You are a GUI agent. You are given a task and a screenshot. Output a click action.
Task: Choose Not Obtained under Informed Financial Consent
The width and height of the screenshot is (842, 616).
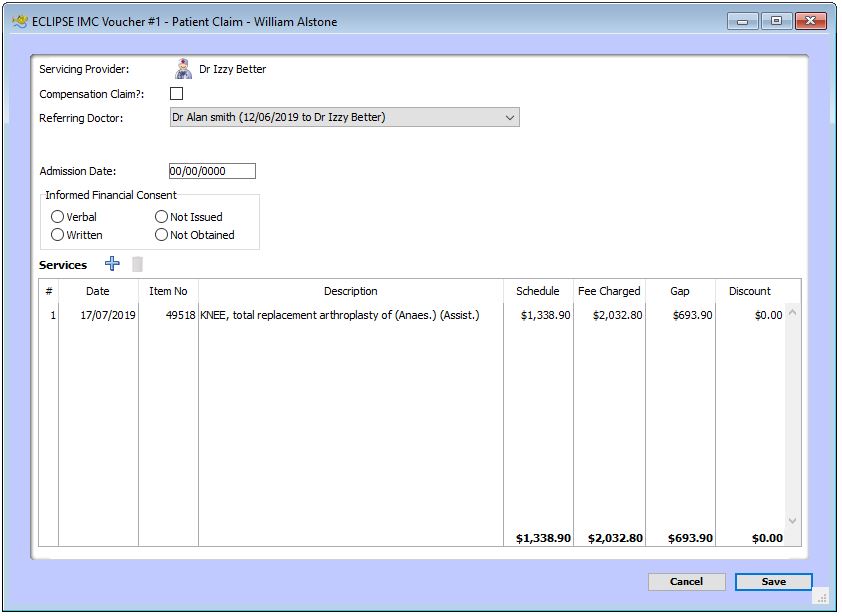click(161, 235)
